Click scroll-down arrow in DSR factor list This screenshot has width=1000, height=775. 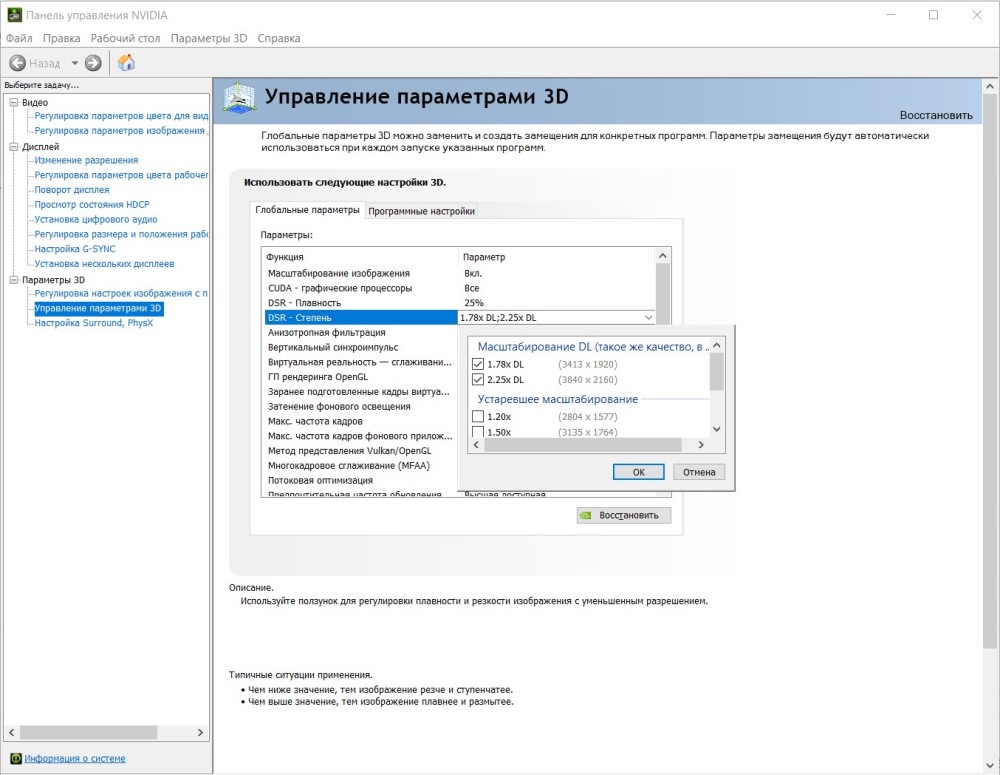(717, 430)
